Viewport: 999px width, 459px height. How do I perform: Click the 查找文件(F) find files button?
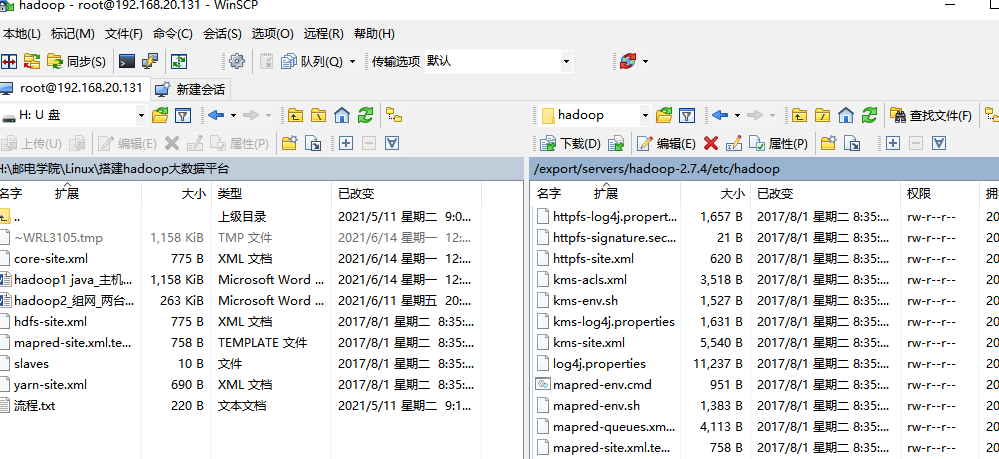[x=932, y=115]
